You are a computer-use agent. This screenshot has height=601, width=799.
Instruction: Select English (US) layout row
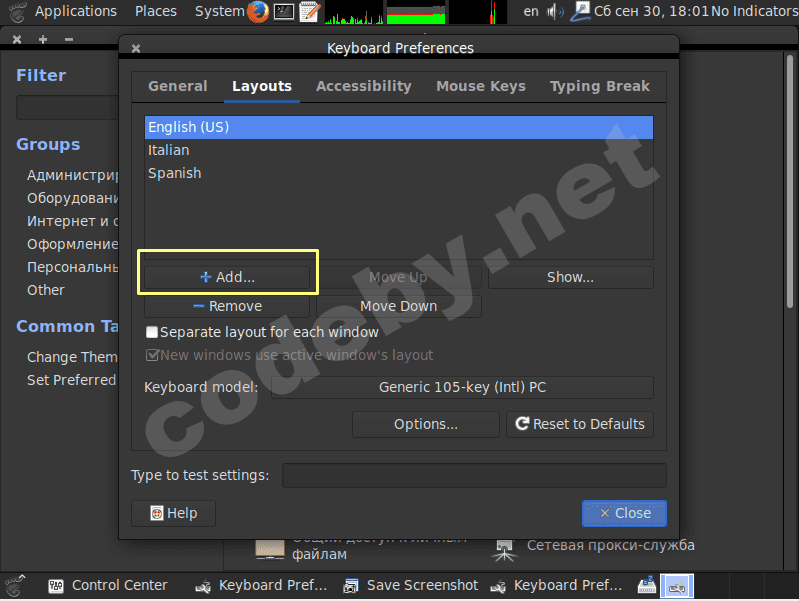click(x=398, y=127)
